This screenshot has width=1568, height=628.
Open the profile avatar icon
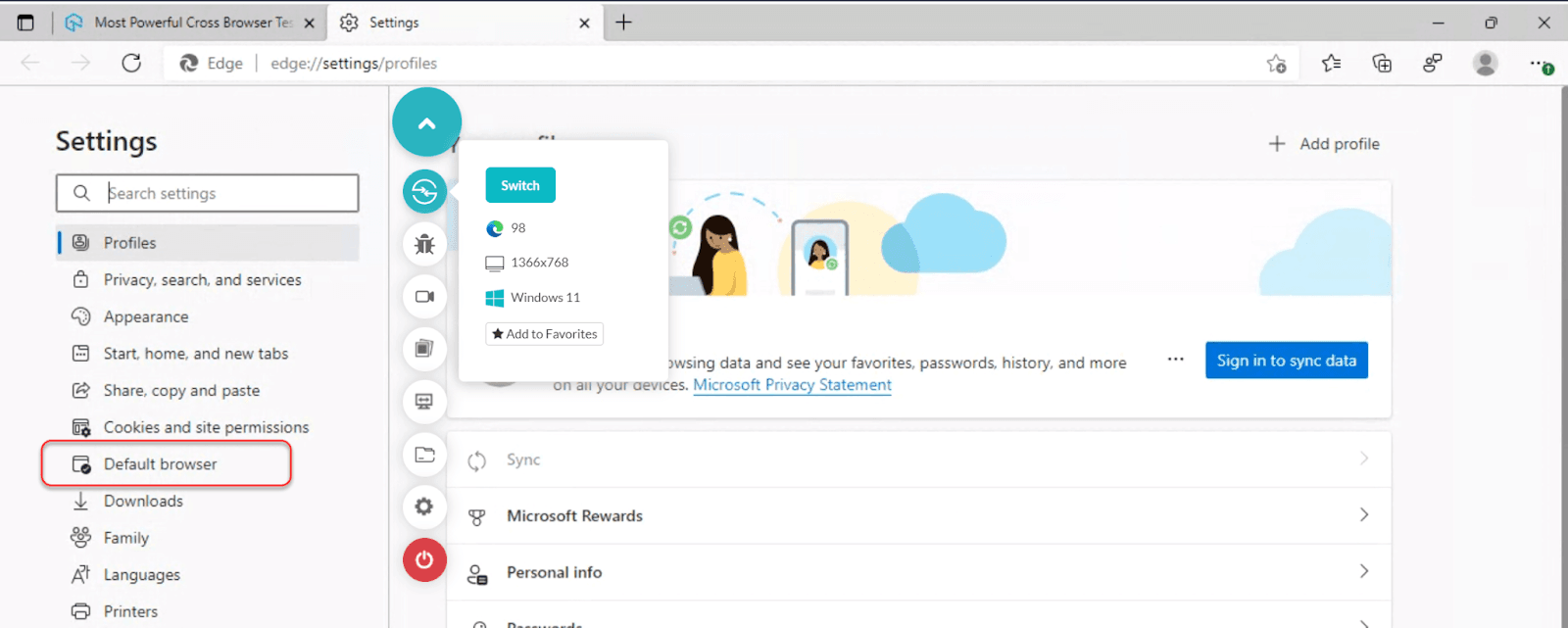coord(1486,64)
